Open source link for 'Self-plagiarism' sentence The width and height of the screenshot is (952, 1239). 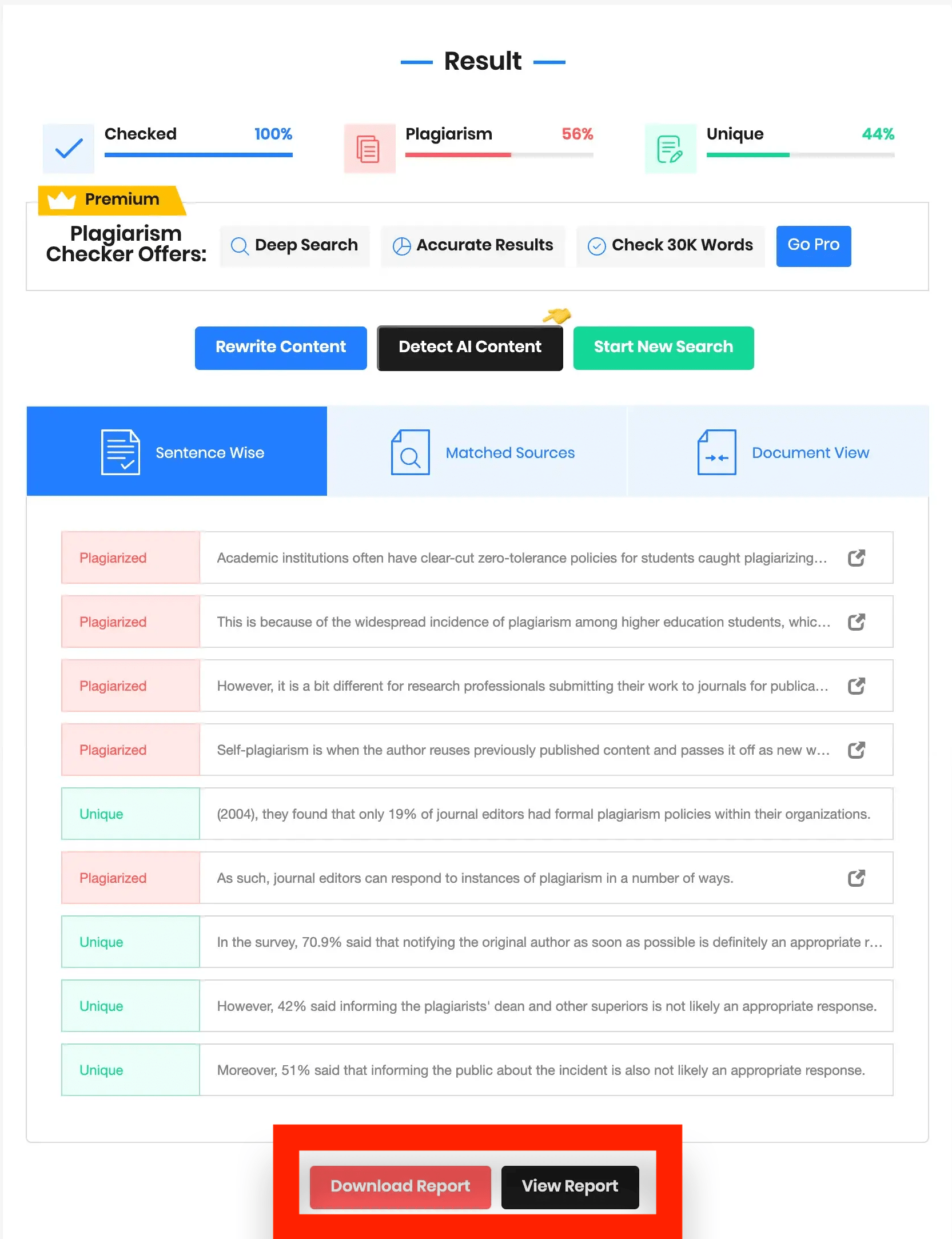coord(856,750)
